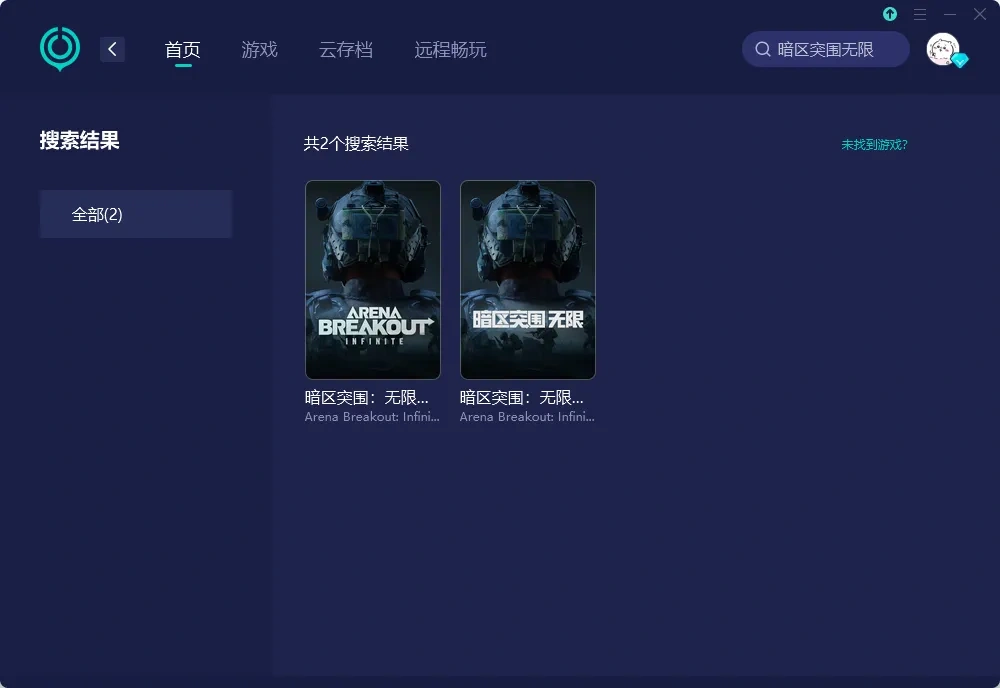Open the hamburger menu icon
Image resolution: width=1000 pixels, height=688 pixels.
920,14
